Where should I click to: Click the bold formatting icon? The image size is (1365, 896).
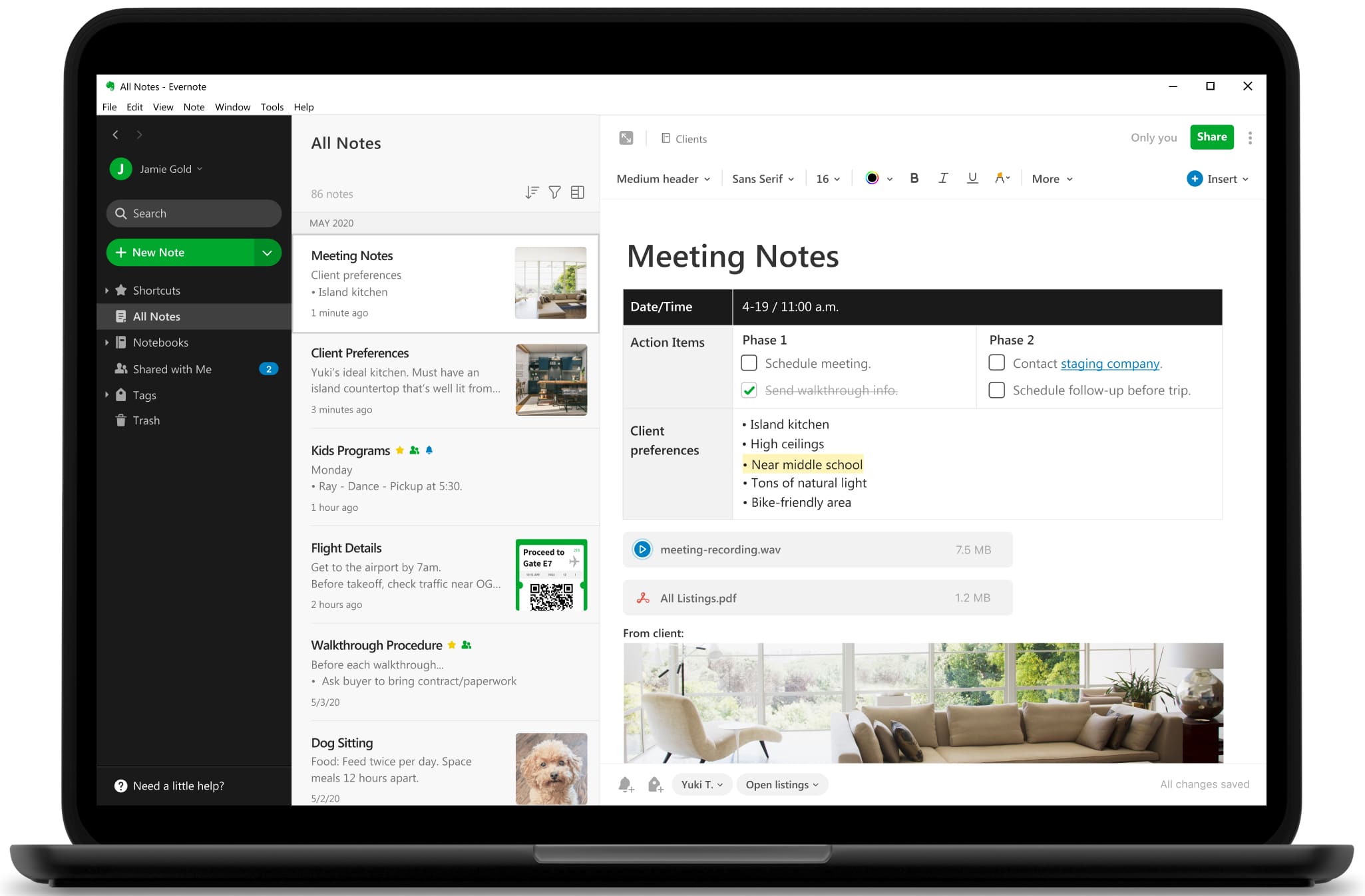pos(912,178)
